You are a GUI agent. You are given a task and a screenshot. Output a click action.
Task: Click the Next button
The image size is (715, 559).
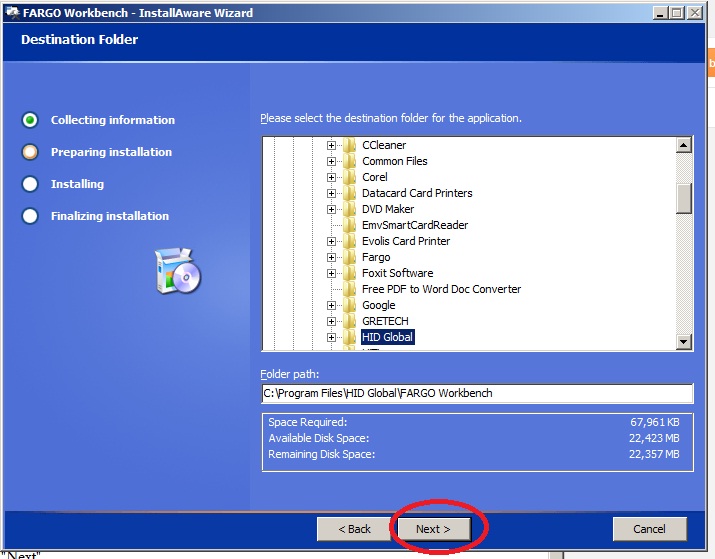(434, 529)
